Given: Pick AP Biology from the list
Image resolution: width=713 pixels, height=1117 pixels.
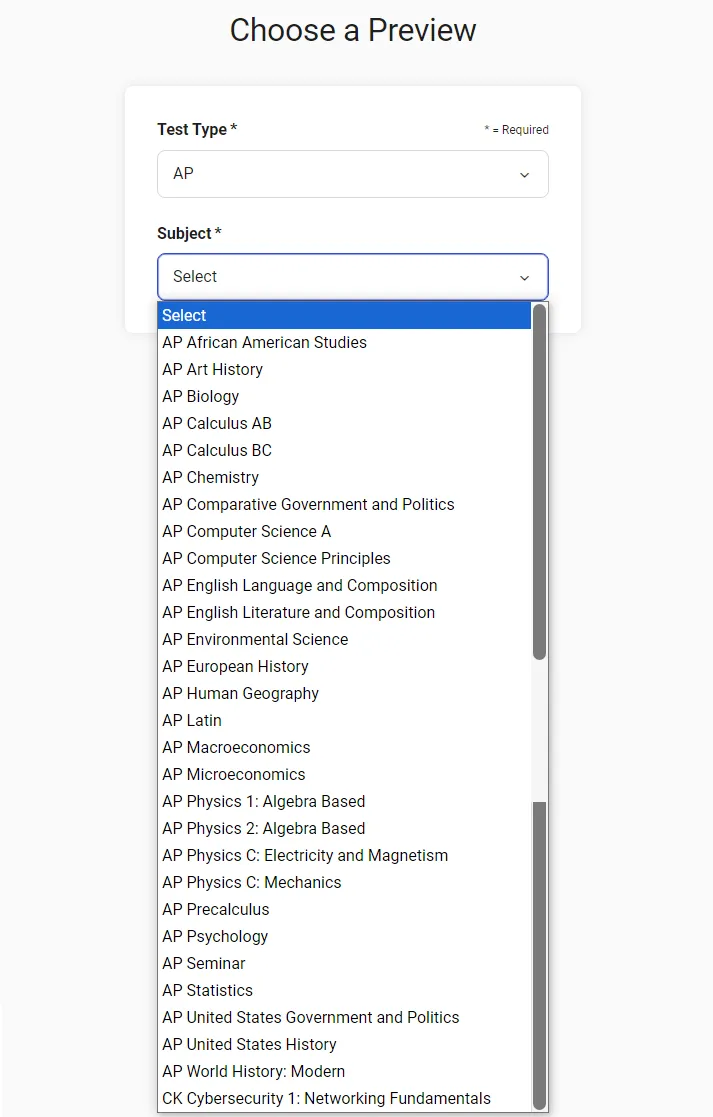Looking at the screenshot, I should [201, 396].
